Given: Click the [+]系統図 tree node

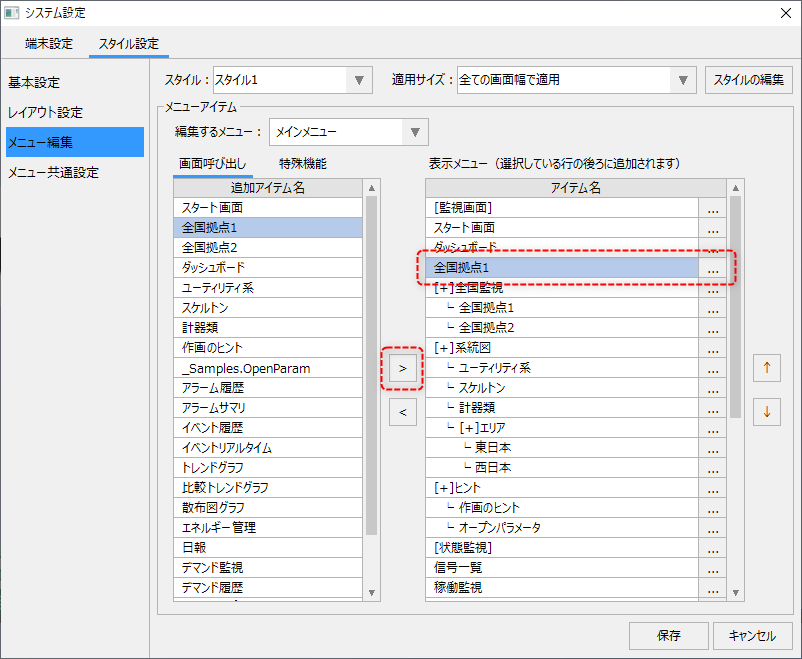Looking at the screenshot, I should (464, 348).
